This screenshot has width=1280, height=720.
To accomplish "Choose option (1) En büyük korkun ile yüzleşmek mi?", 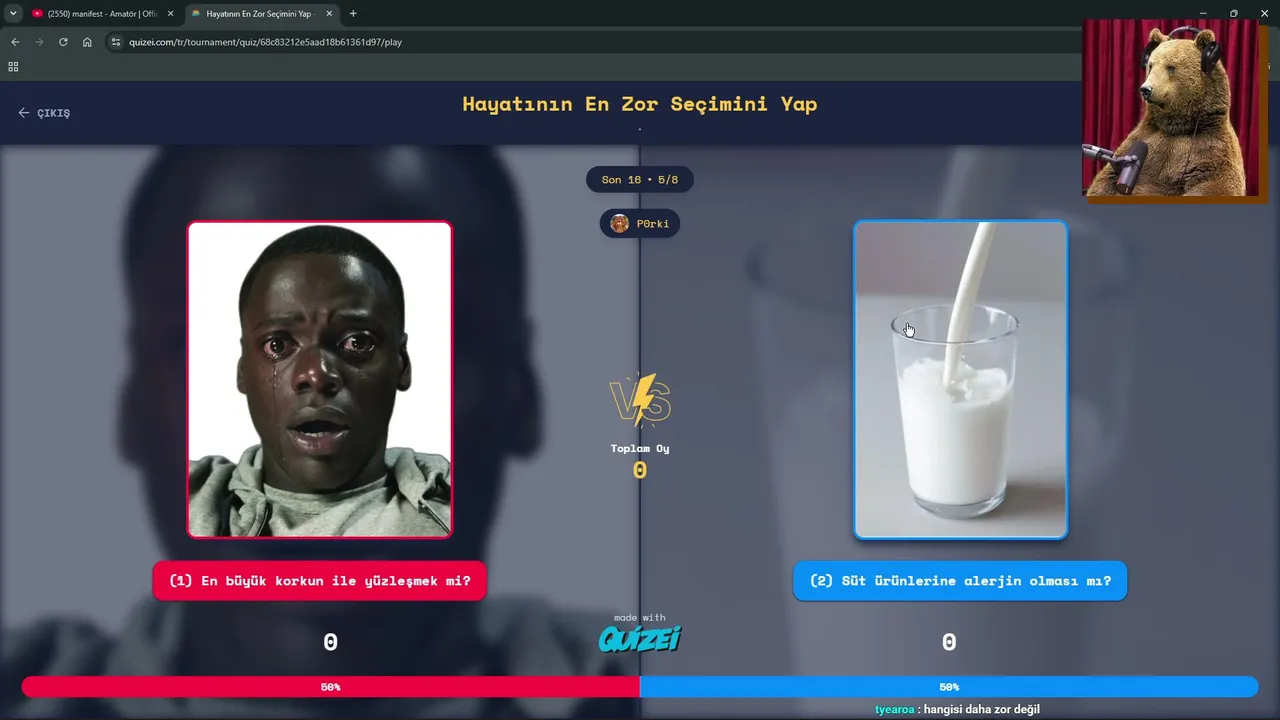I will click(x=320, y=581).
